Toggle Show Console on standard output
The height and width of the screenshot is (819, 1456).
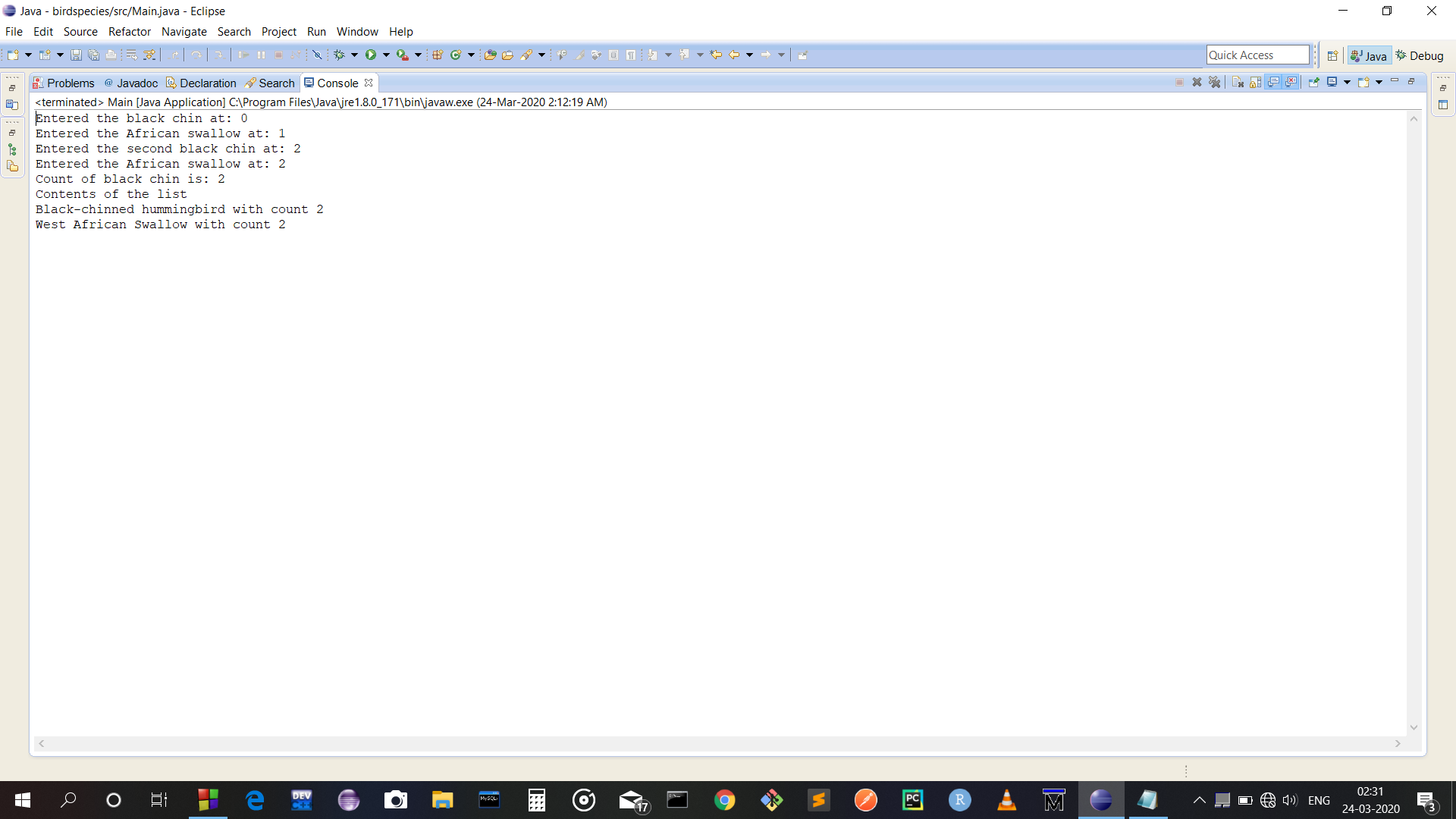1273,82
